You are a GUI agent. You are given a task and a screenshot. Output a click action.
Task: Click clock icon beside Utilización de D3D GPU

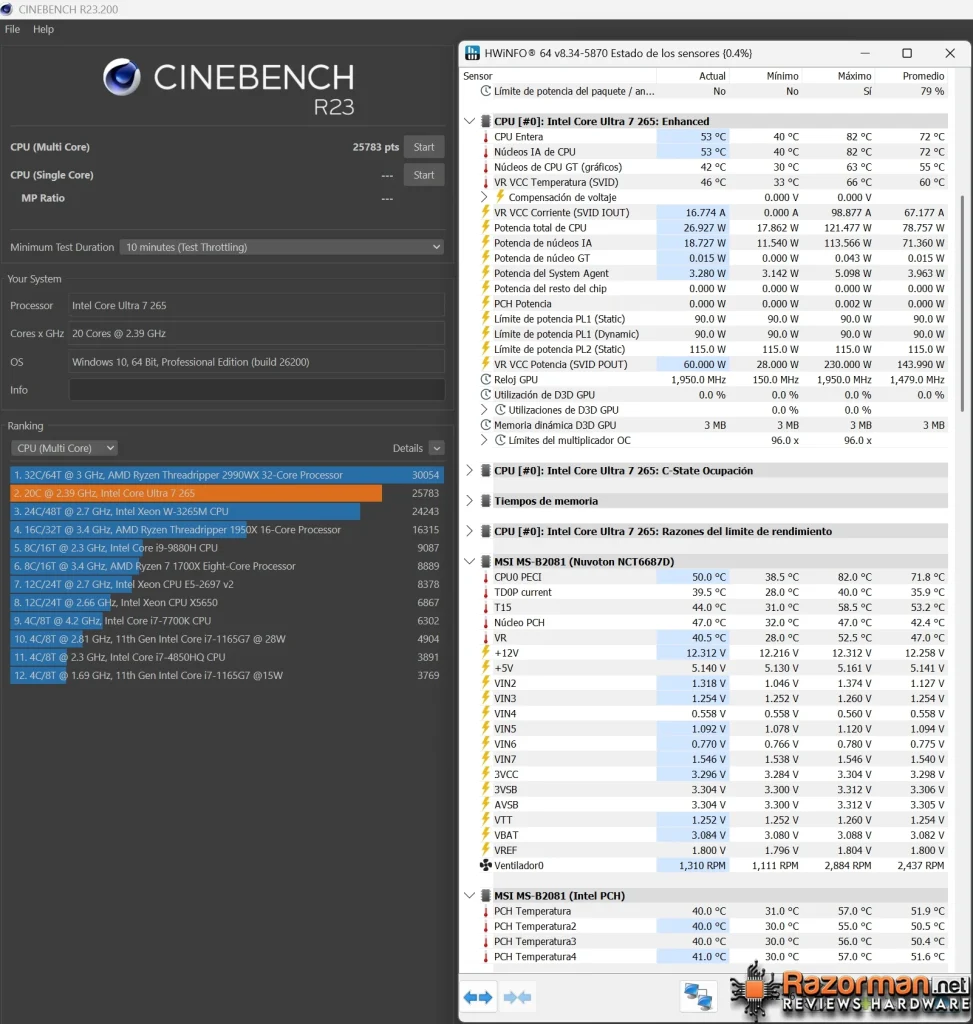tap(486, 394)
